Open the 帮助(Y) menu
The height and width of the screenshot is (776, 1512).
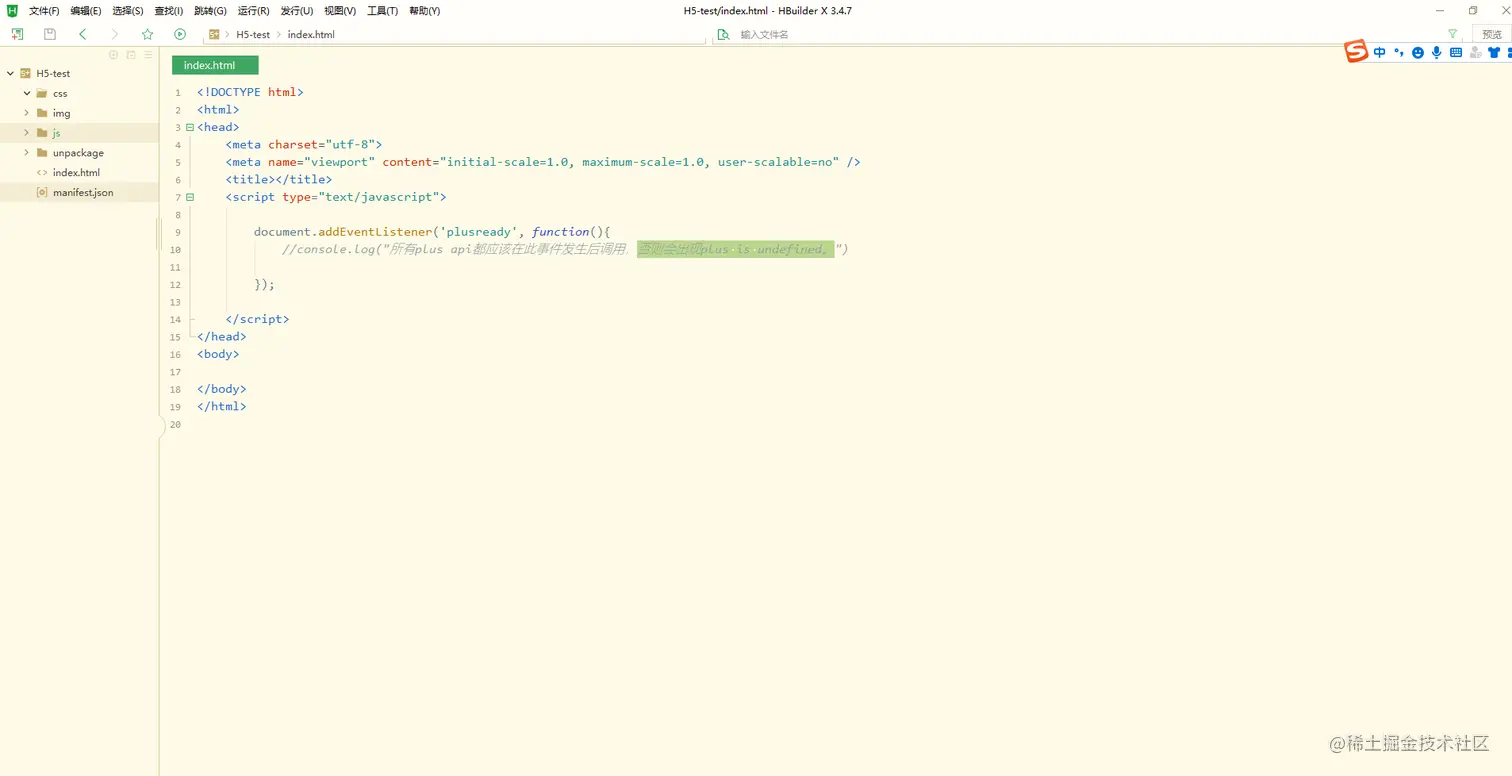point(425,11)
